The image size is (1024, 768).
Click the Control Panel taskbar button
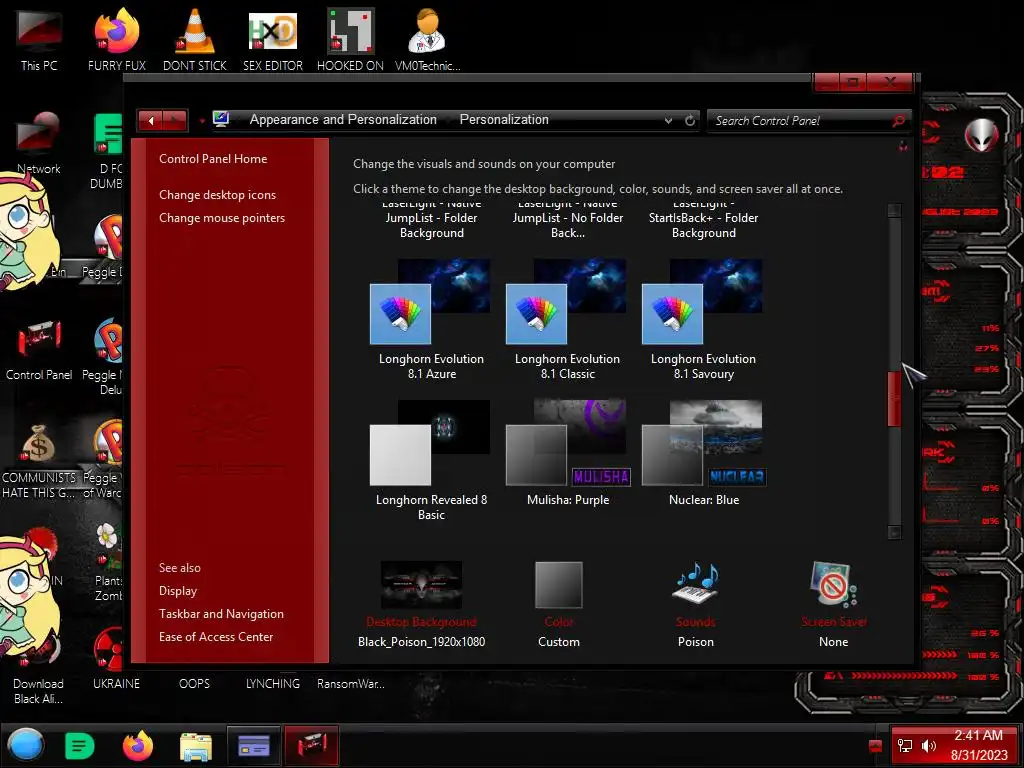(312, 745)
